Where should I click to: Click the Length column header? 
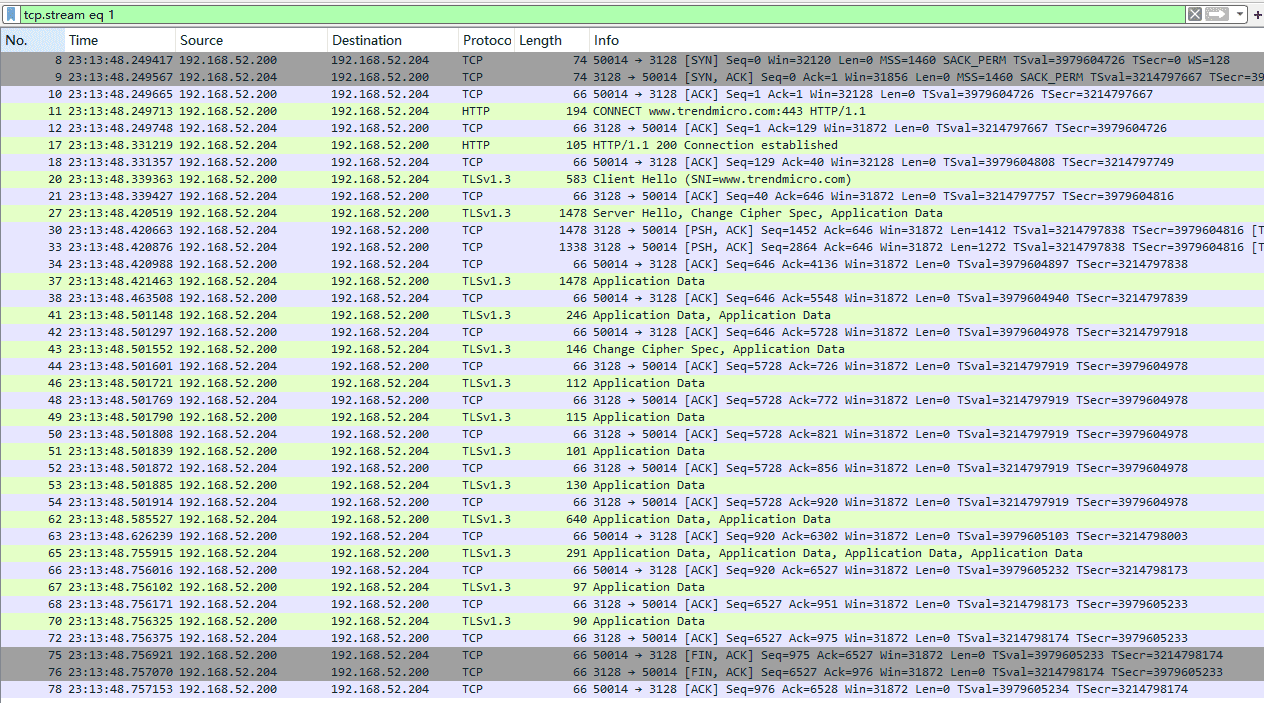click(x=550, y=41)
